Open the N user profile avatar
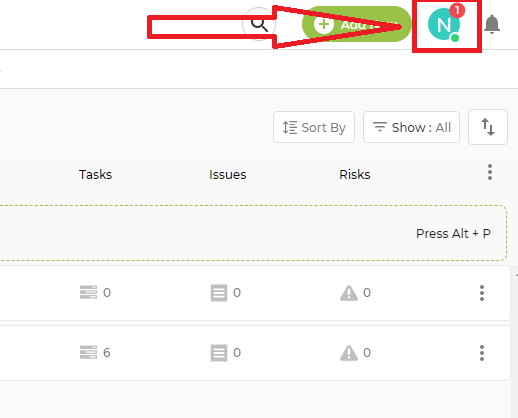The width and height of the screenshot is (518, 418). pos(444,24)
